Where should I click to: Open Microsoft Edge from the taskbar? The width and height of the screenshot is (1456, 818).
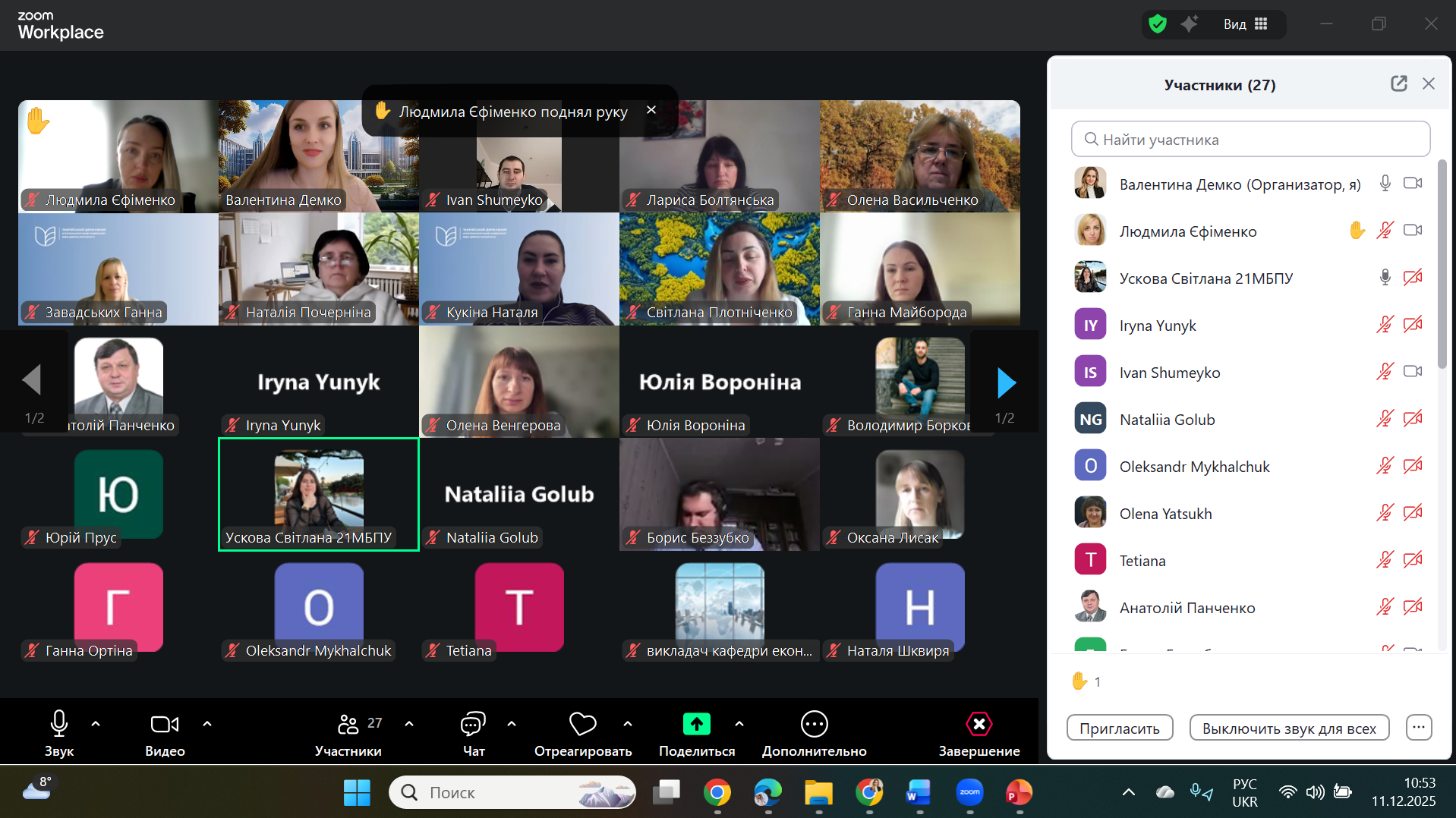[x=768, y=793]
